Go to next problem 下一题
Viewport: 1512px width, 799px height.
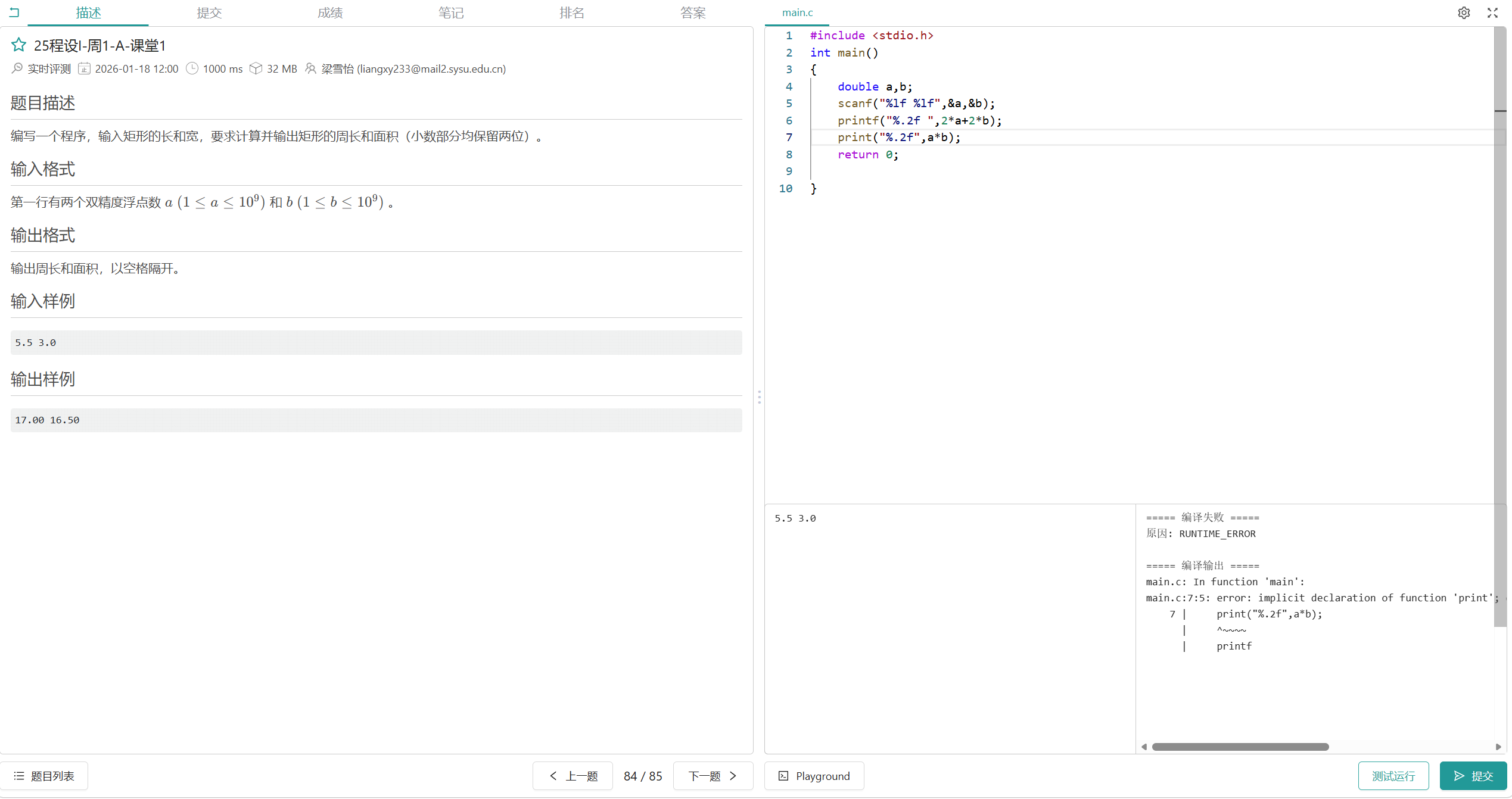(713, 776)
